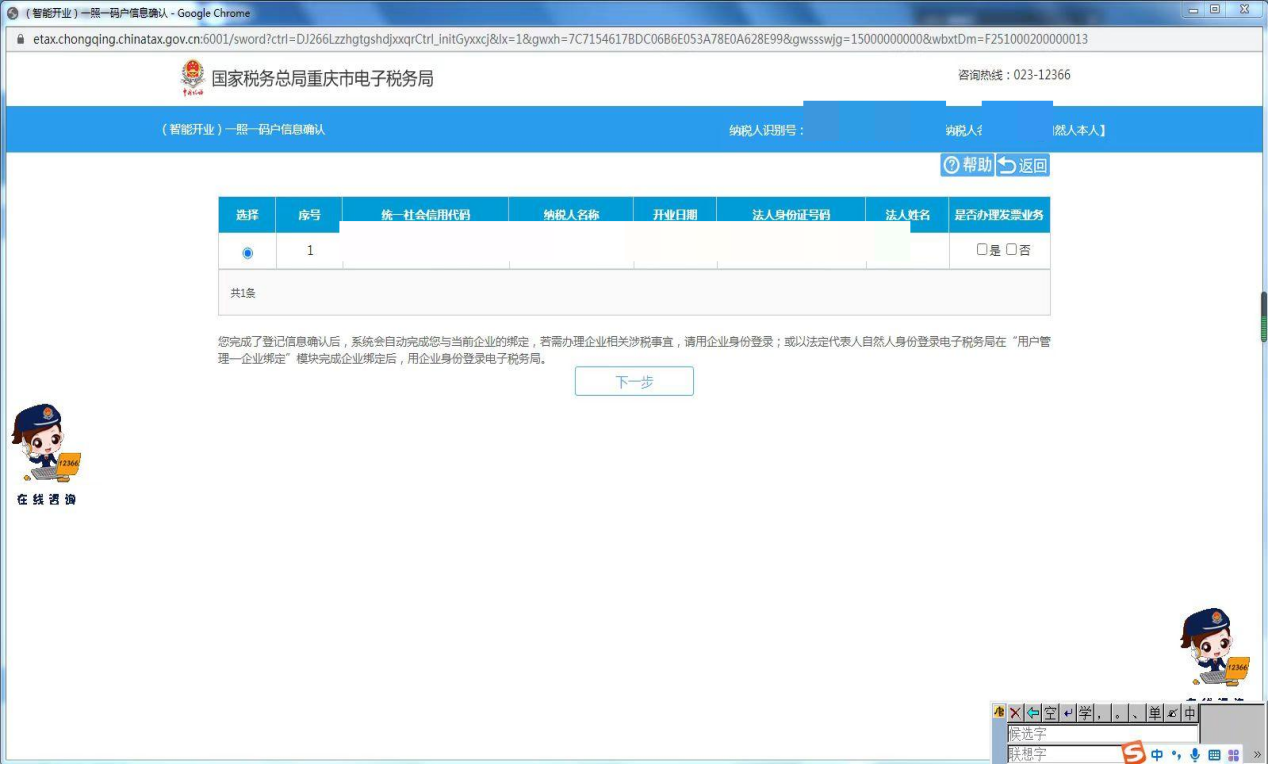Check the 否 invoice business checkbox
Viewport: 1268px width, 764px height.
[1012, 250]
